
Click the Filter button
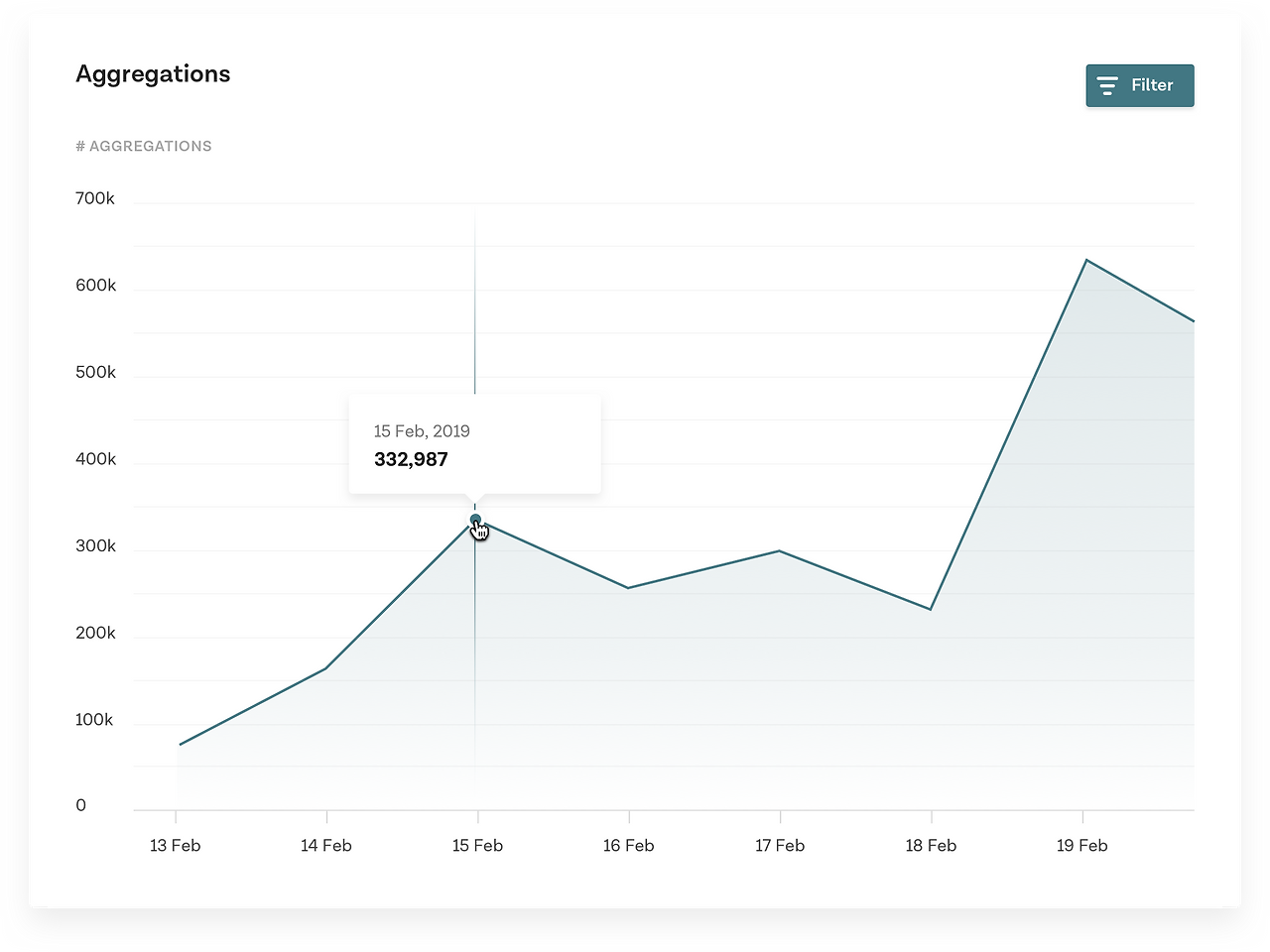(1140, 85)
